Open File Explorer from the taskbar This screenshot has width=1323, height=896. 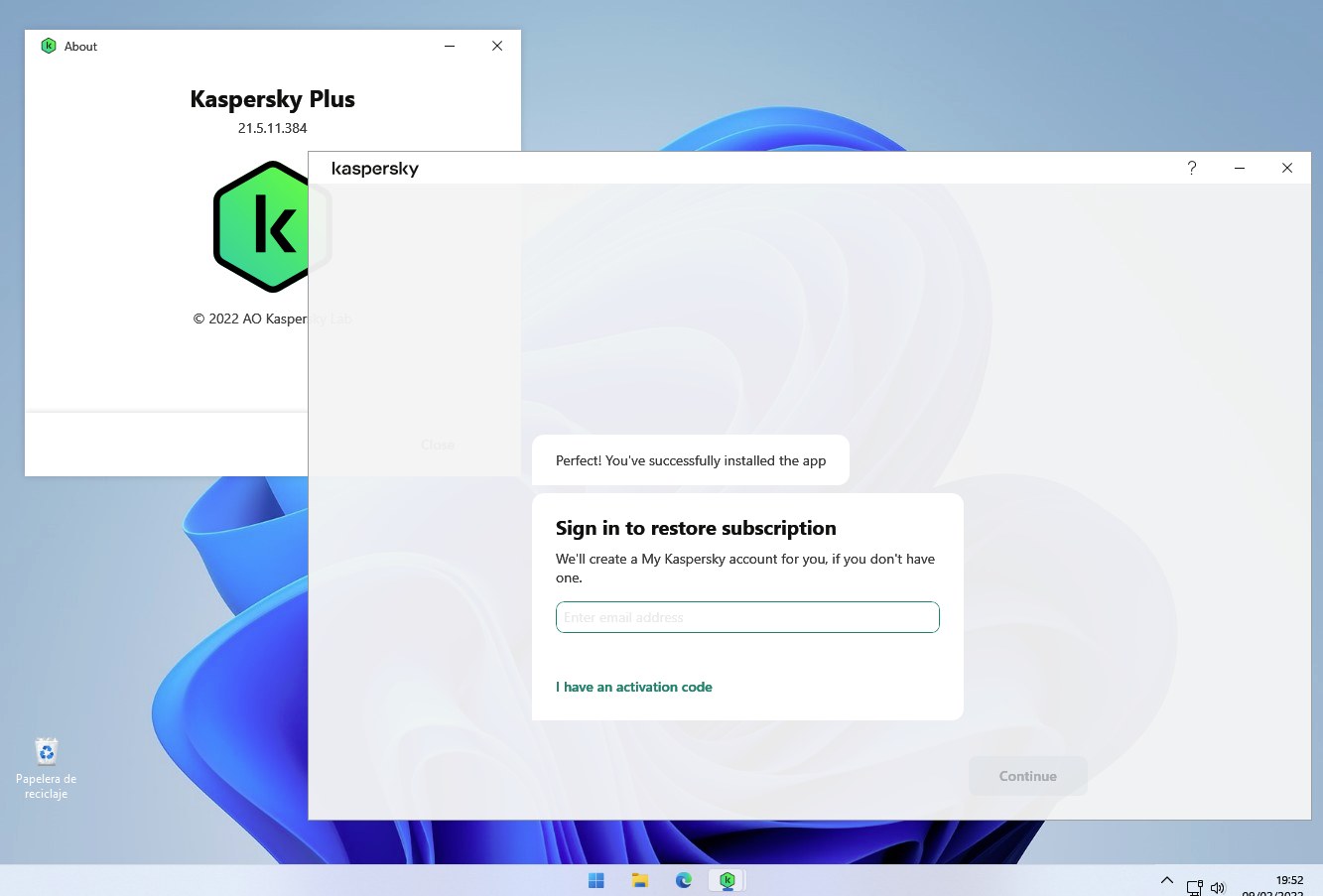pyautogui.click(x=640, y=880)
